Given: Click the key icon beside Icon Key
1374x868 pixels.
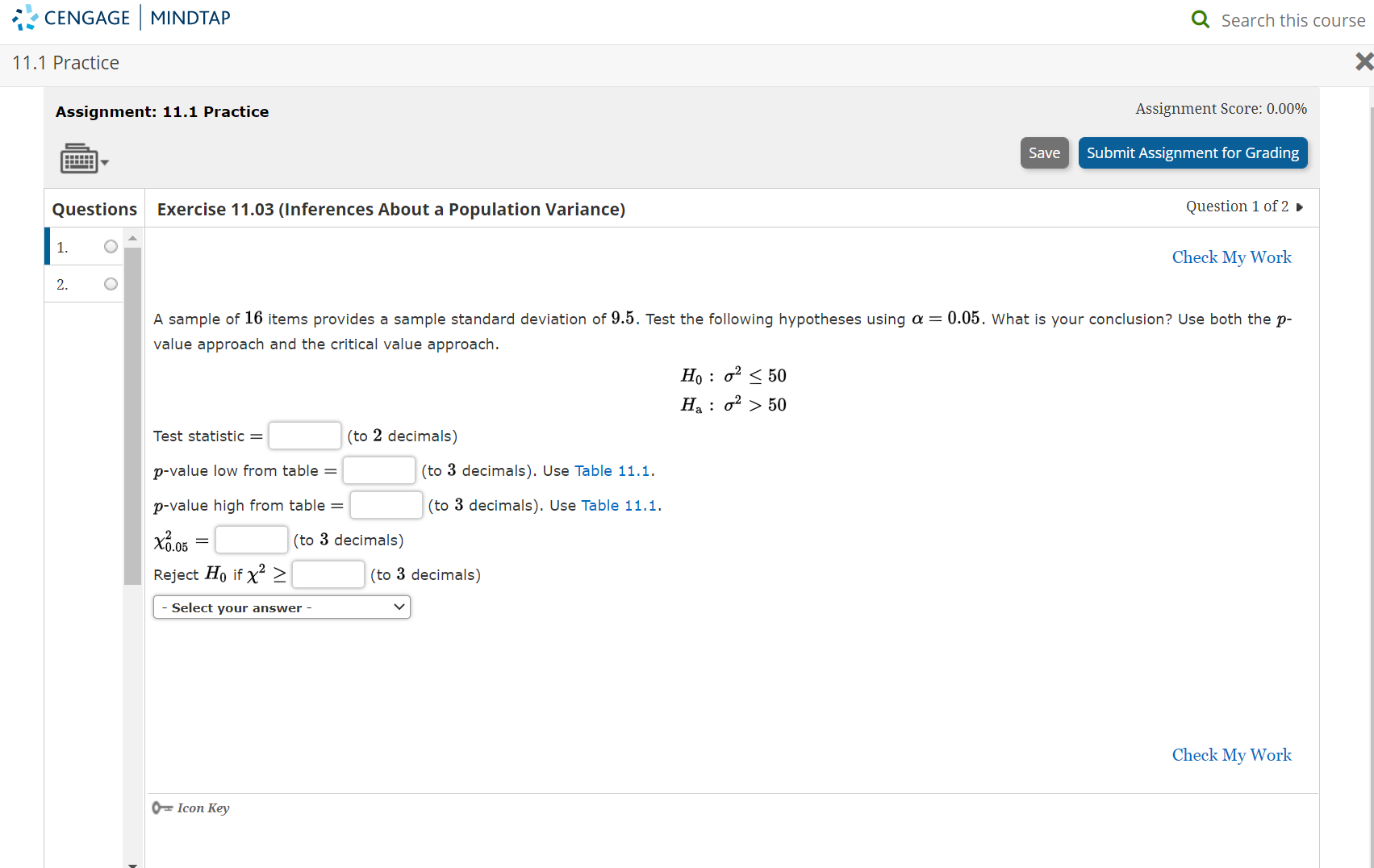Looking at the screenshot, I should click(x=161, y=807).
